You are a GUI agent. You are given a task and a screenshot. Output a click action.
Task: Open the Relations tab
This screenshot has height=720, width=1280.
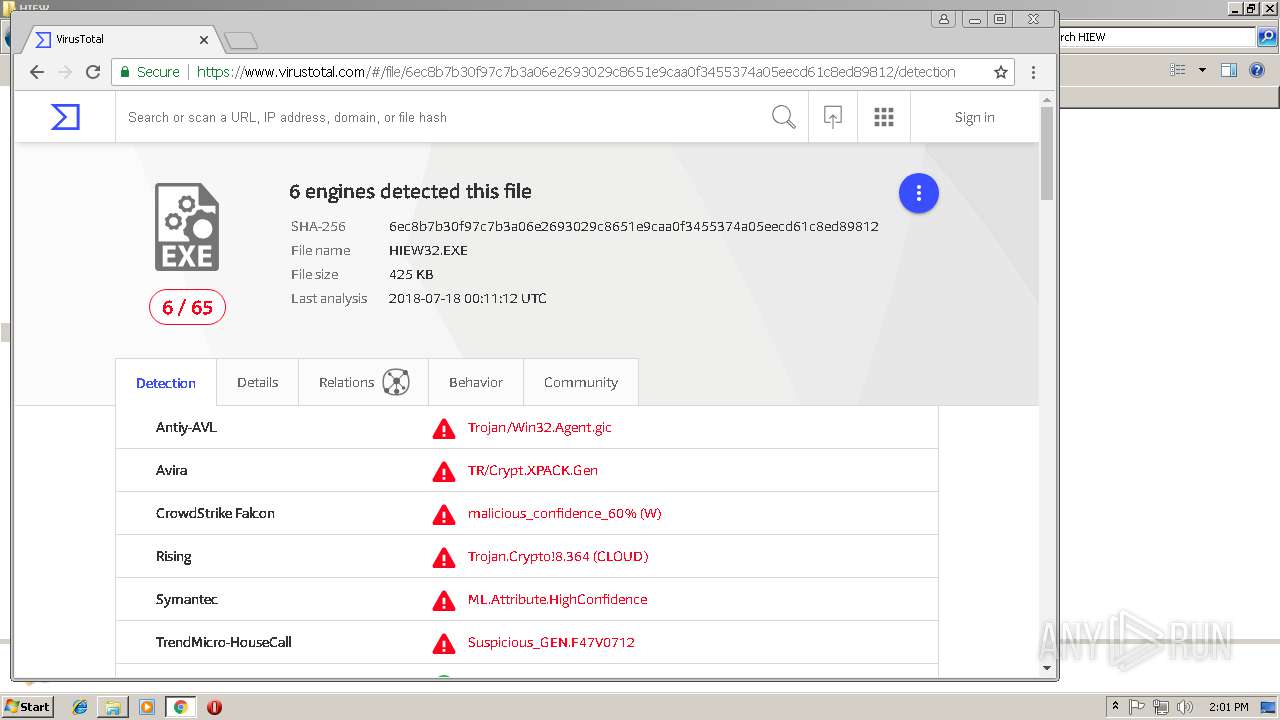tap(364, 382)
